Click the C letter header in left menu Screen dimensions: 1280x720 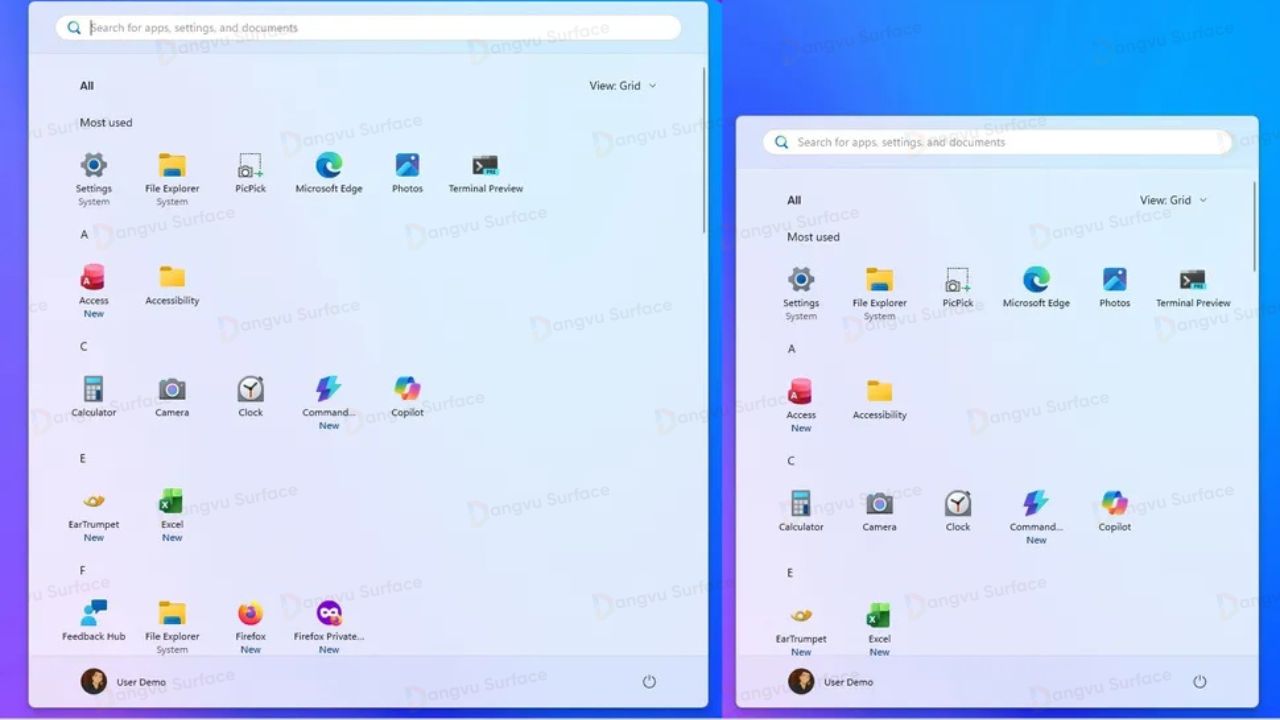[x=84, y=346]
